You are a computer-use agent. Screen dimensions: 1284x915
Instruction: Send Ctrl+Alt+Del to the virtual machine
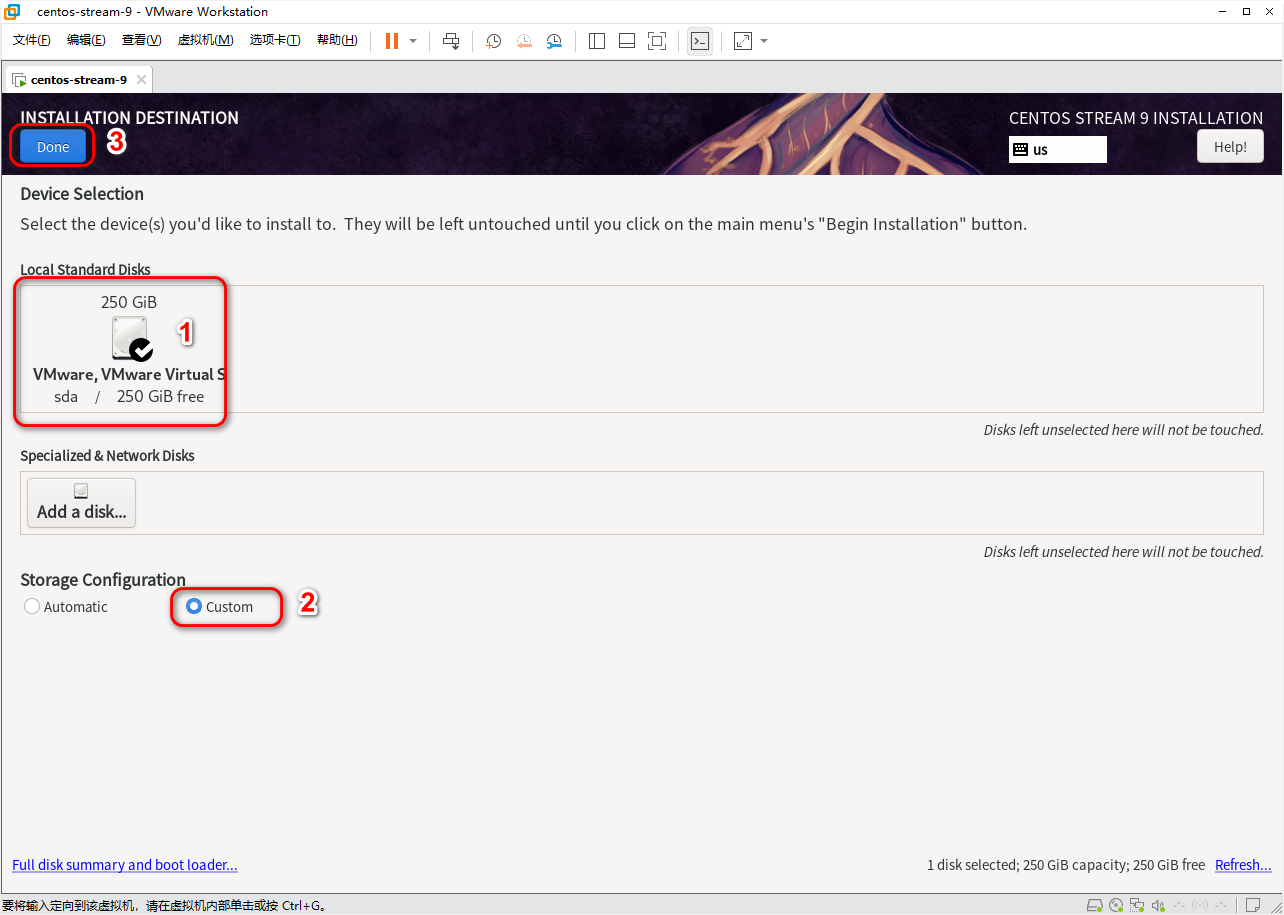tap(452, 41)
